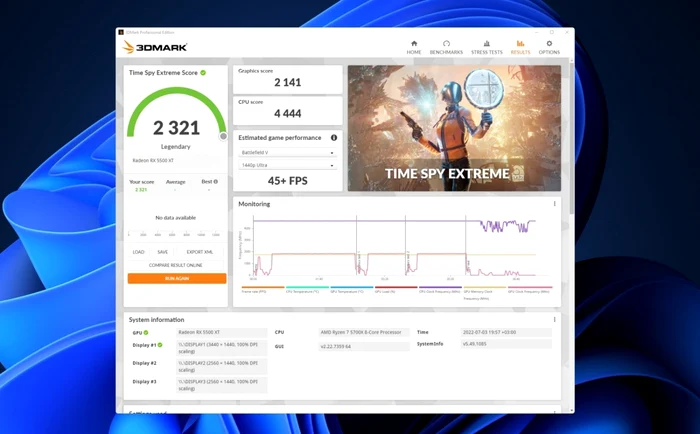Click Radeon RX 5500 XT under the score gauge
700x434 pixels.
coord(153,160)
